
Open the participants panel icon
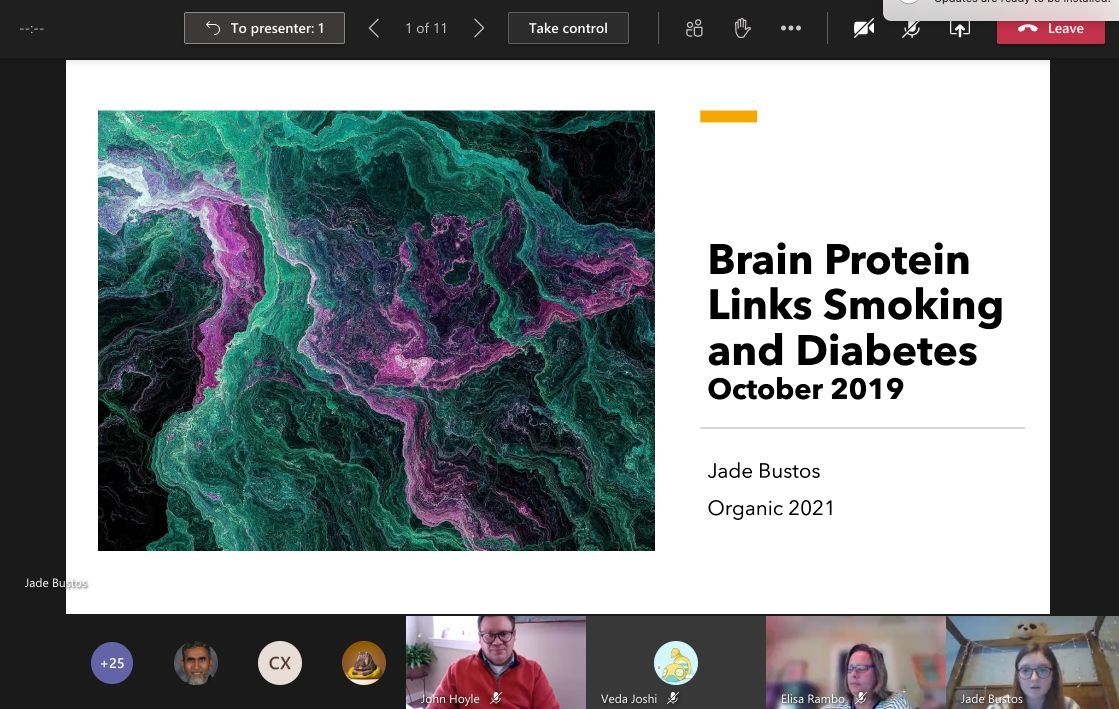click(x=694, y=29)
